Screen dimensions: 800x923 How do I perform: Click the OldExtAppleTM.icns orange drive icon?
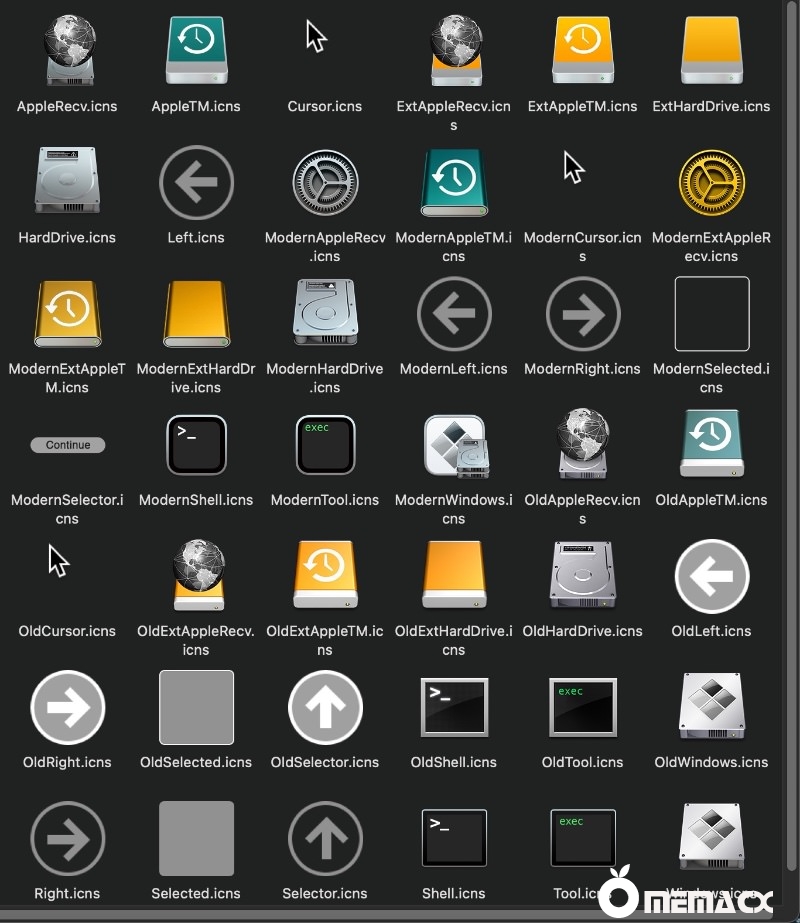pyautogui.click(x=325, y=576)
